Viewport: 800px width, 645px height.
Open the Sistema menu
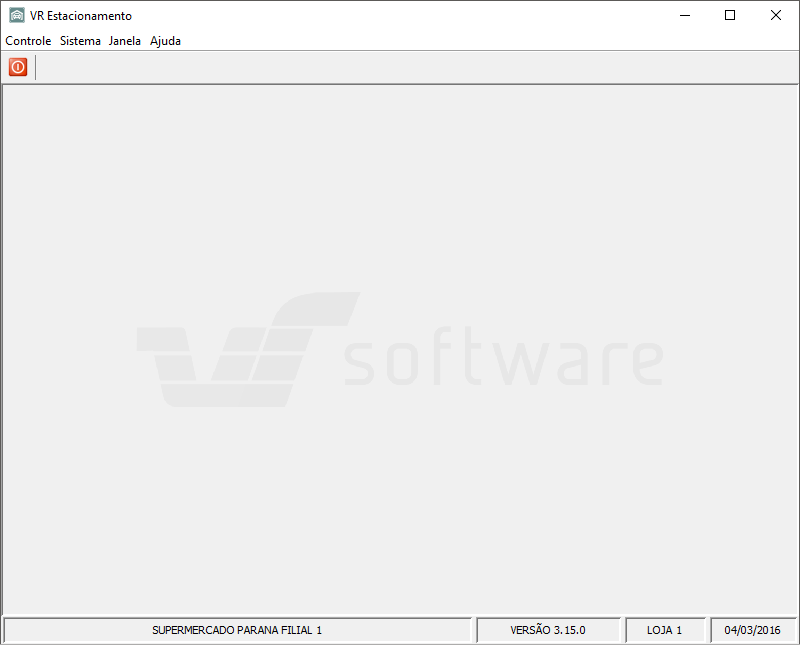pos(80,41)
